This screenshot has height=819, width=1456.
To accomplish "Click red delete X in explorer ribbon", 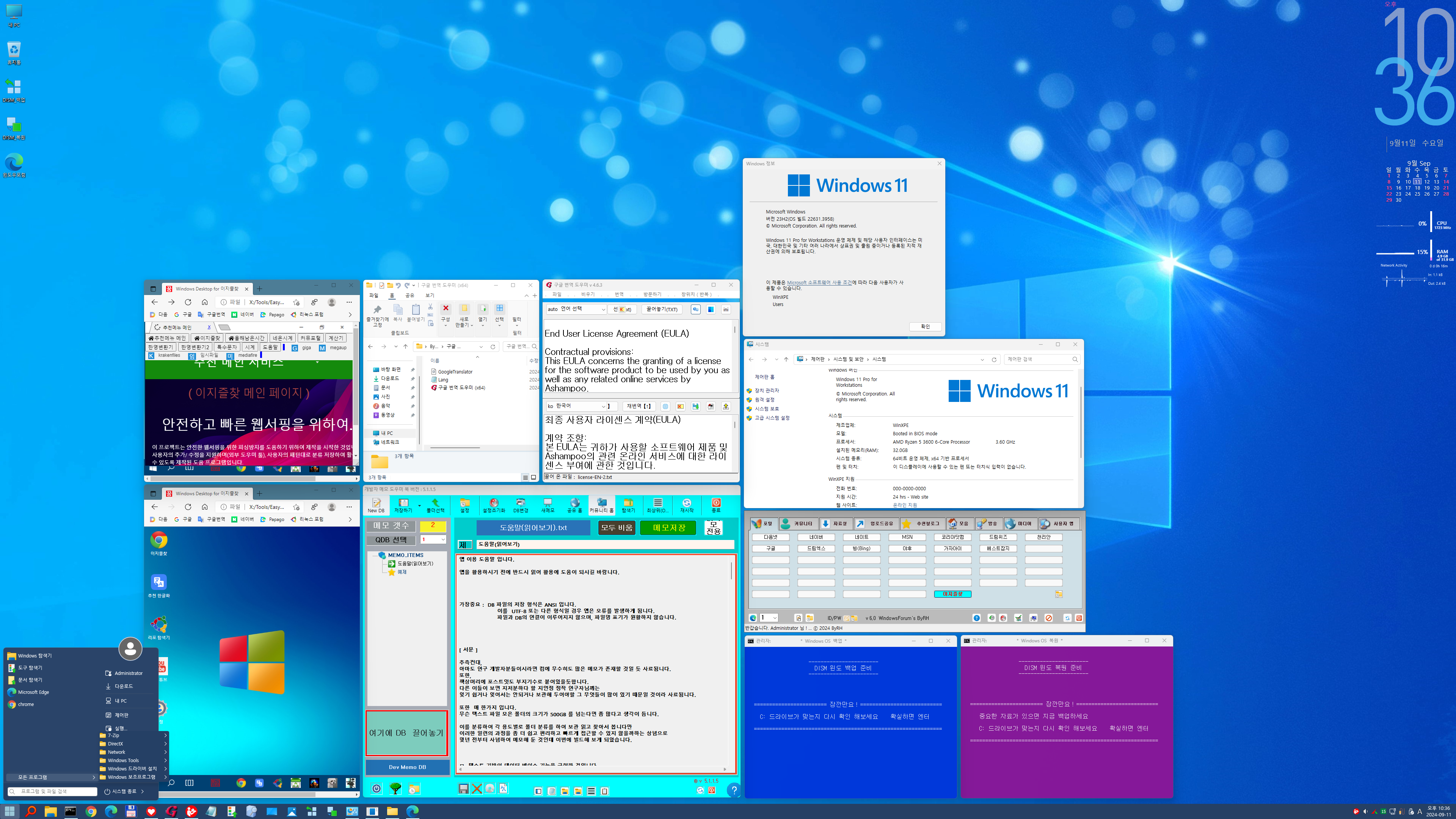I will [446, 308].
